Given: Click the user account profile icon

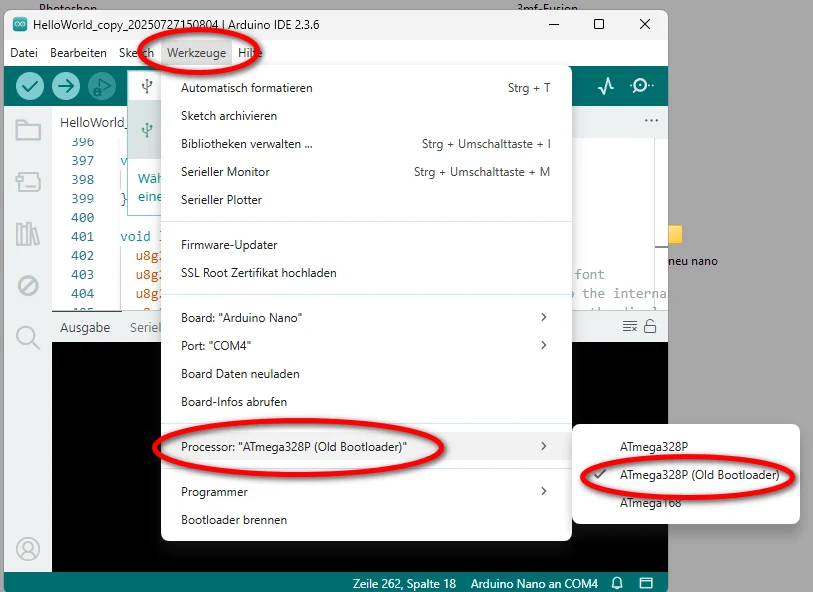Looking at the screenshot, I should [x=28, y=549].
